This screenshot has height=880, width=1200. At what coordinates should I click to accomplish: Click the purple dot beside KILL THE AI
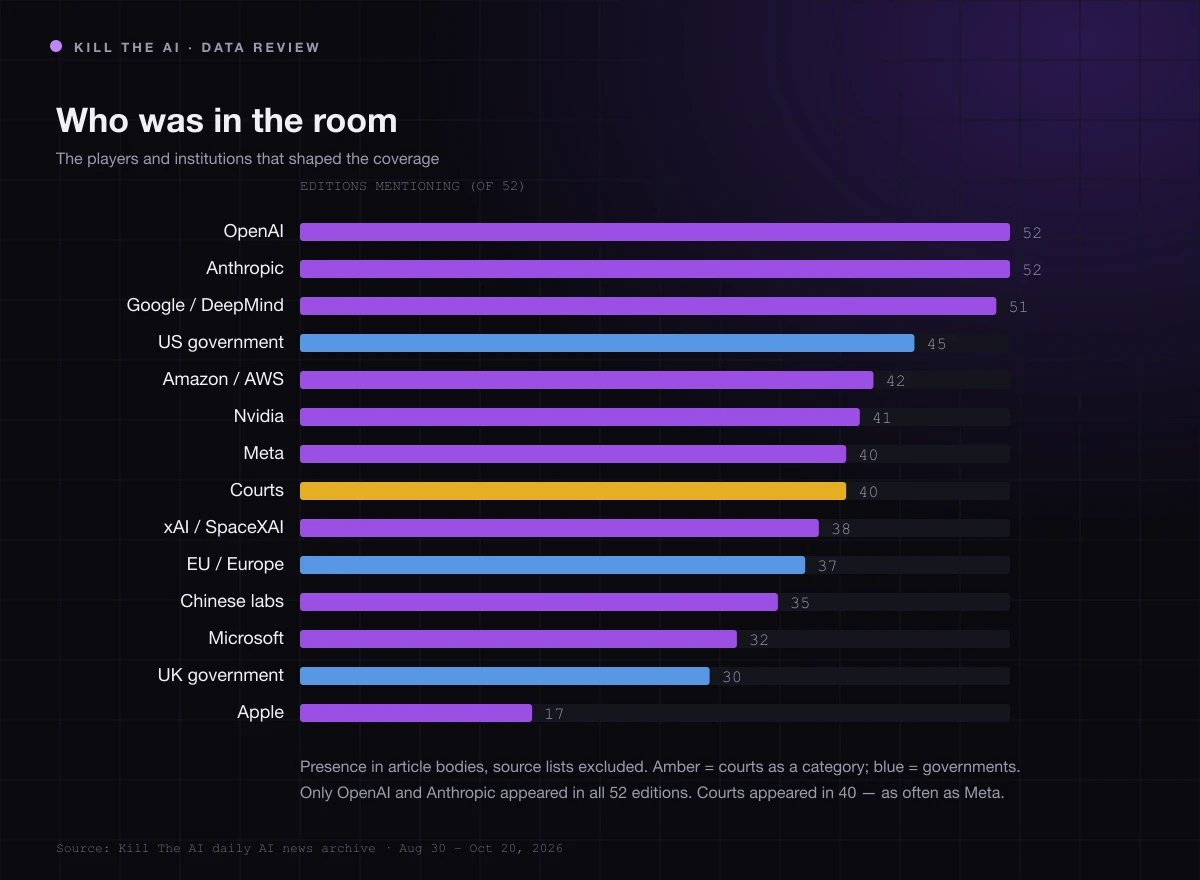pos(56,46)
